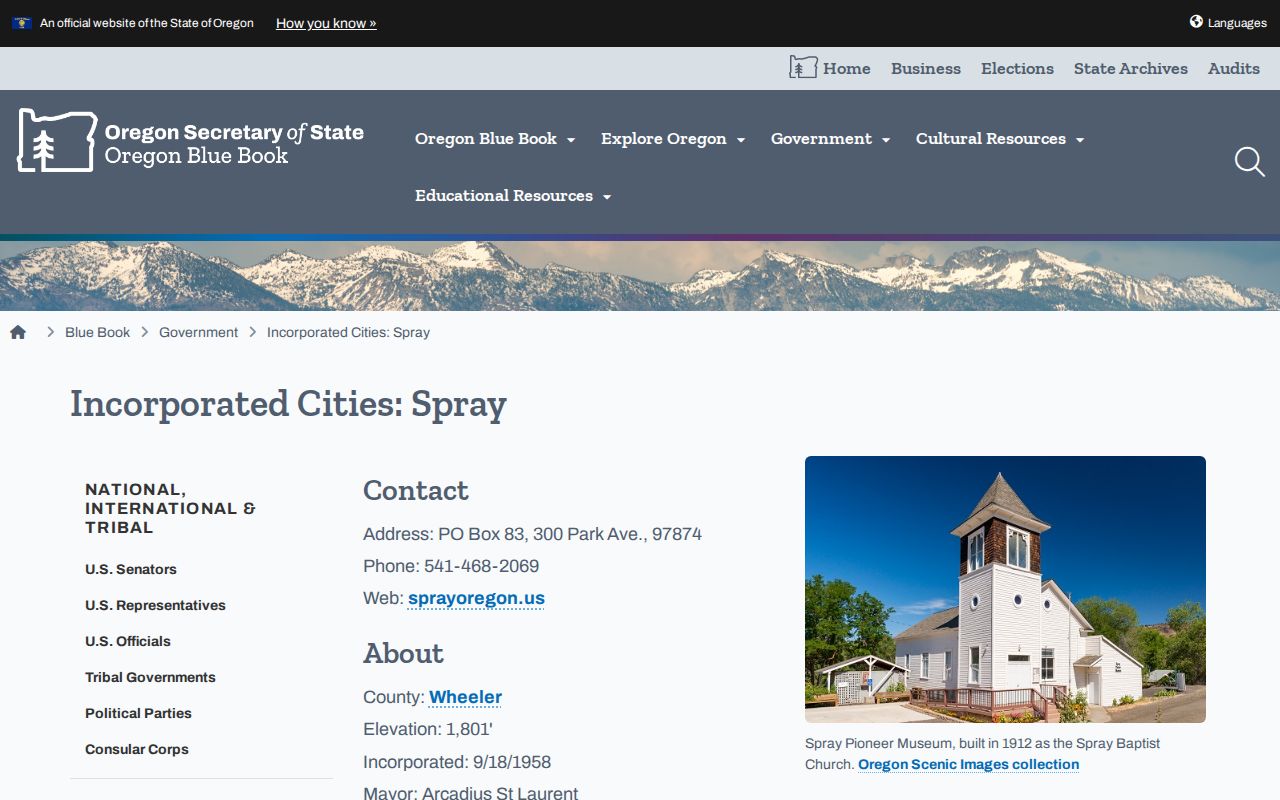This screenshot has height=800, width=1280.
Task: Open the Wheeler county link
Action: (465, 697)
